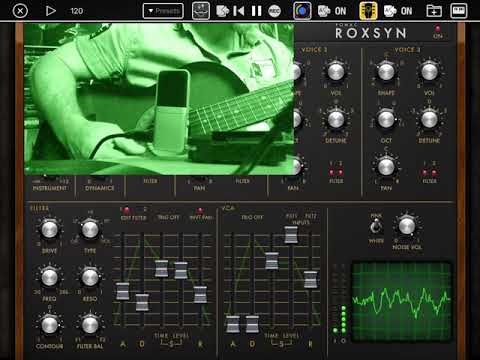Toggle TRIG OFF in the VCA section
Image resolution: width=480 pixels, height=360 pixels.
pyautogui.click(x=252, y=217)
